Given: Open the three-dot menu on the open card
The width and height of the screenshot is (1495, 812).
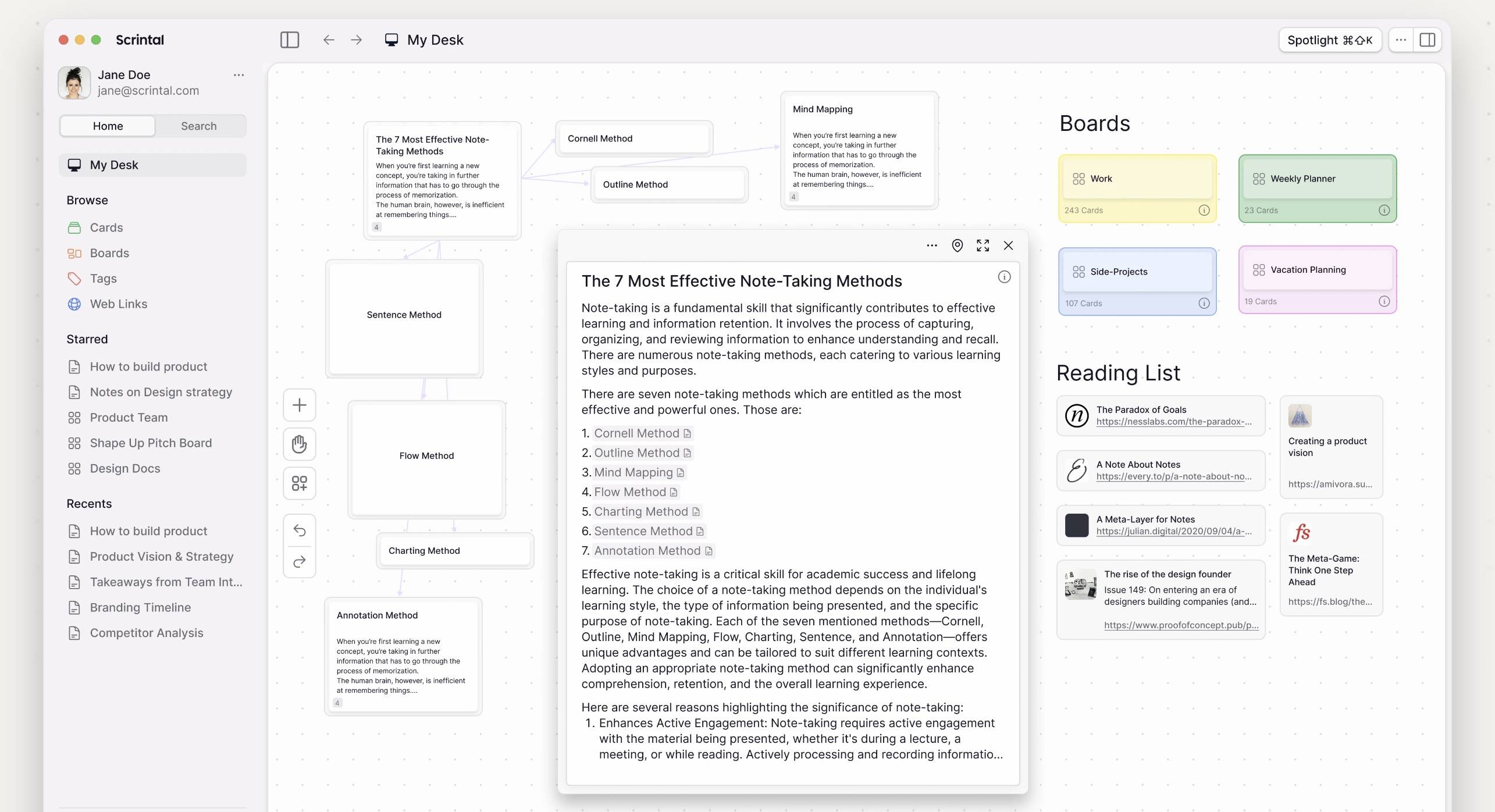Looking at the screenshot, I should 931,245.
